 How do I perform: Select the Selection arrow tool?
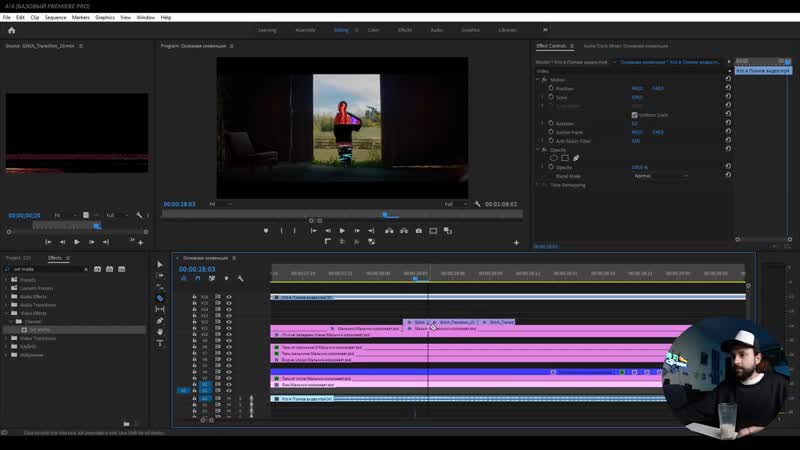point(160,264)
